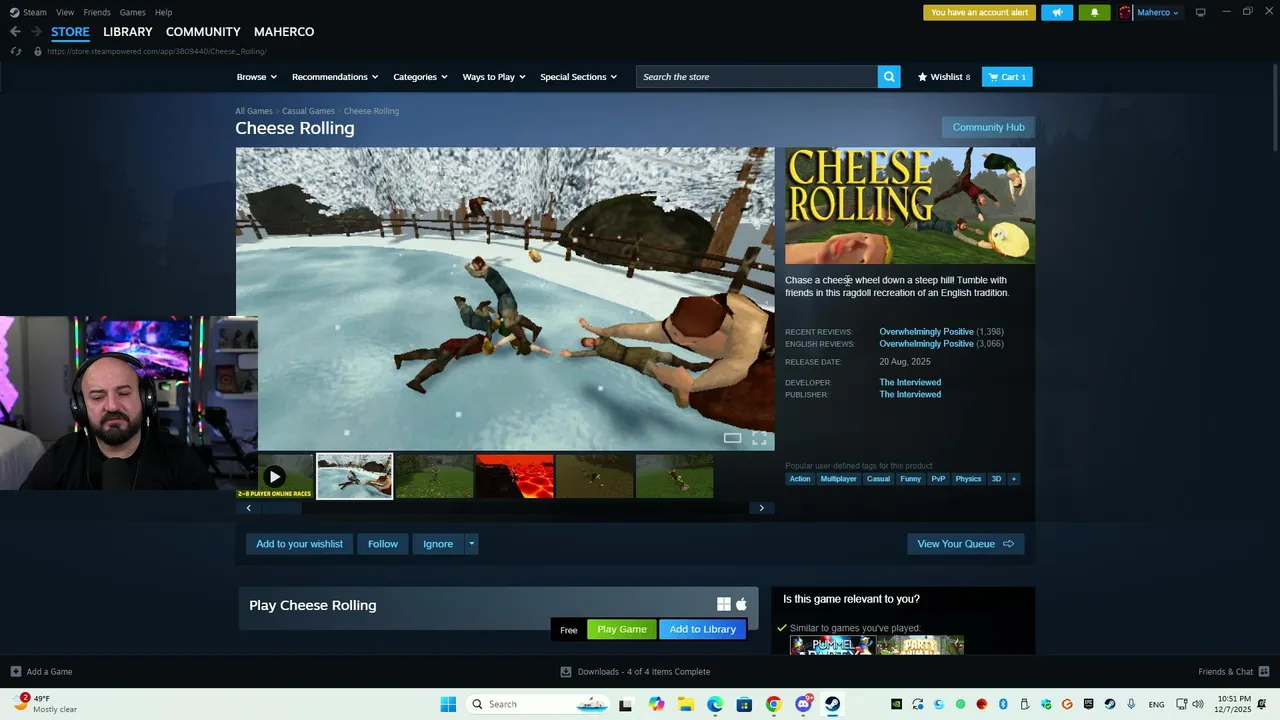Click the Maherco profile avatar
The image size is (1280, 720).
point(1125,13)
